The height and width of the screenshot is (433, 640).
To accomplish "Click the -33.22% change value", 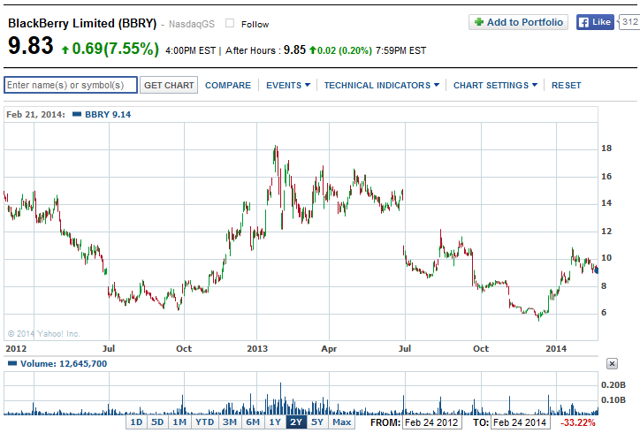I will [577, 422].
